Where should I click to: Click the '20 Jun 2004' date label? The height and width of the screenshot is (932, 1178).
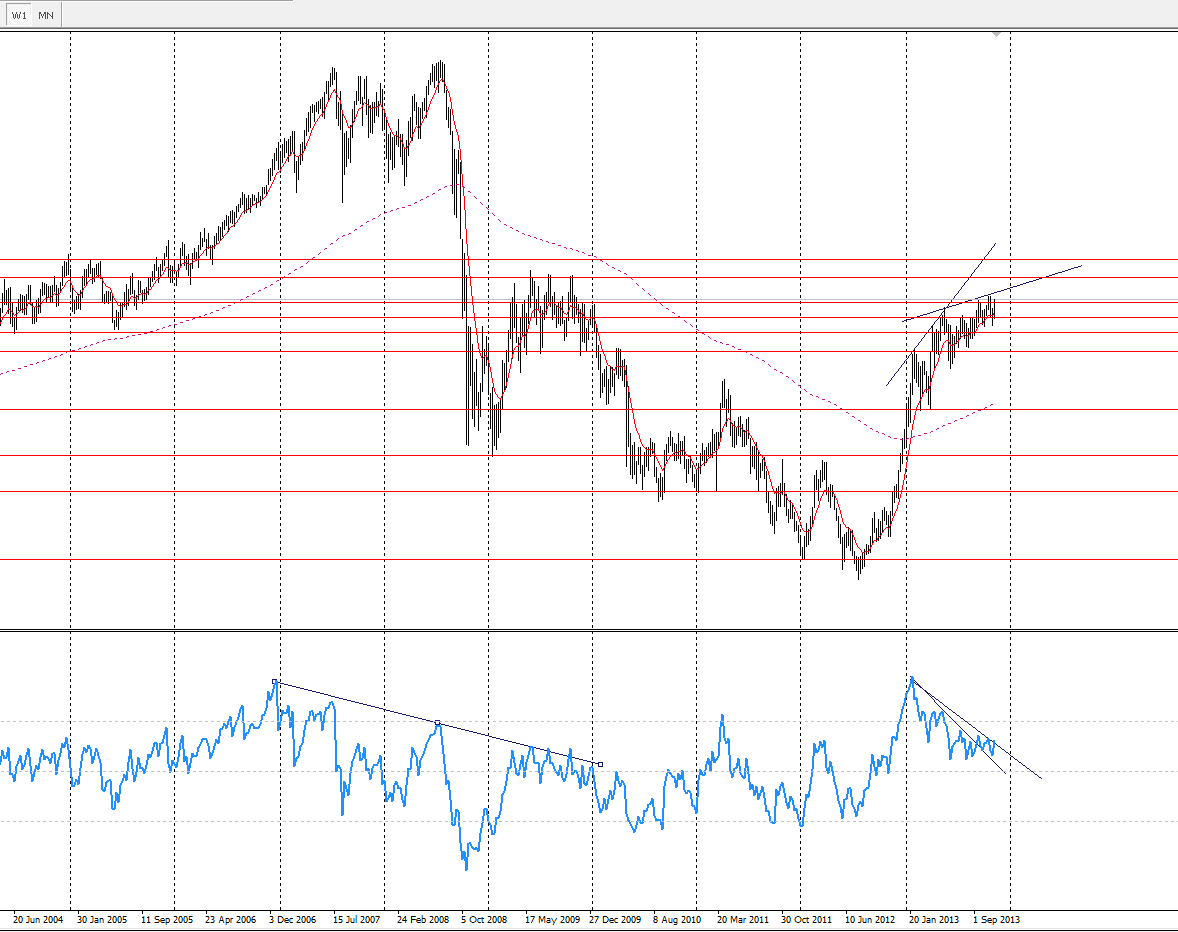tap(38, 919)
